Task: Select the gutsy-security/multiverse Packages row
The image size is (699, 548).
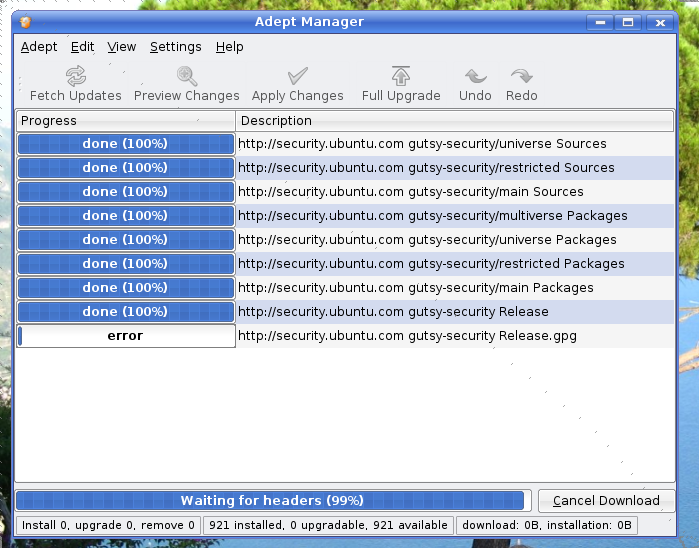Action: click(432, 216)
